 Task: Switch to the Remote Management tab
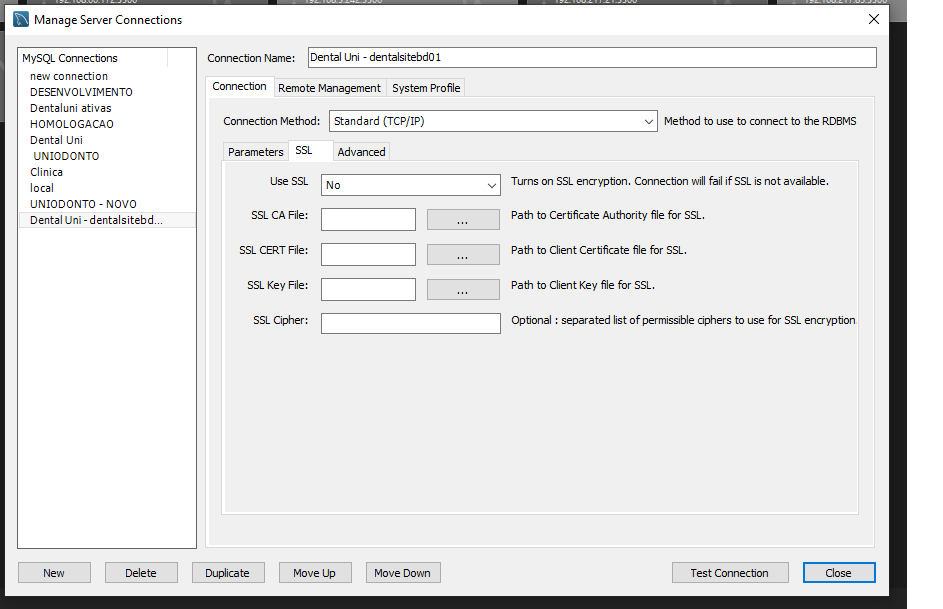[329, 88]
